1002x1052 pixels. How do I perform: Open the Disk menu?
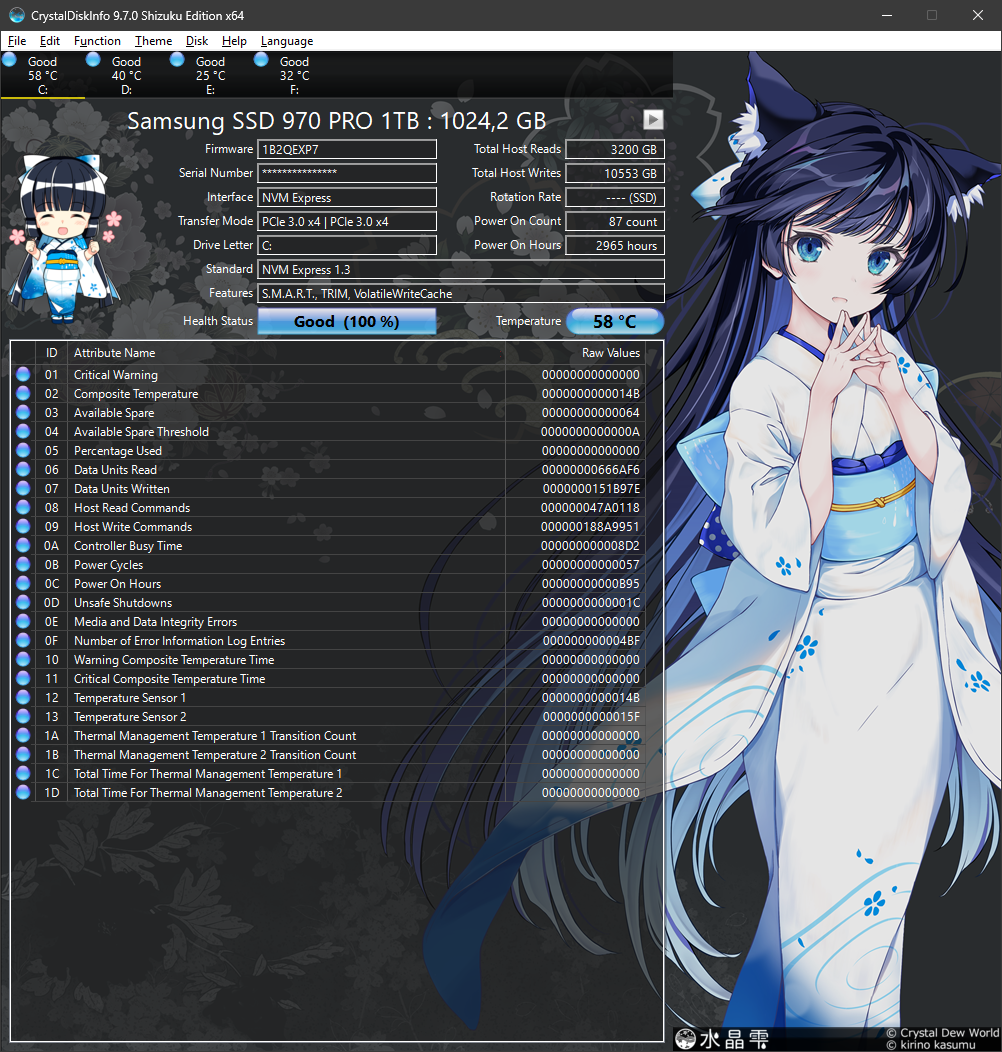pyautogui.click(x=197, y=41)
